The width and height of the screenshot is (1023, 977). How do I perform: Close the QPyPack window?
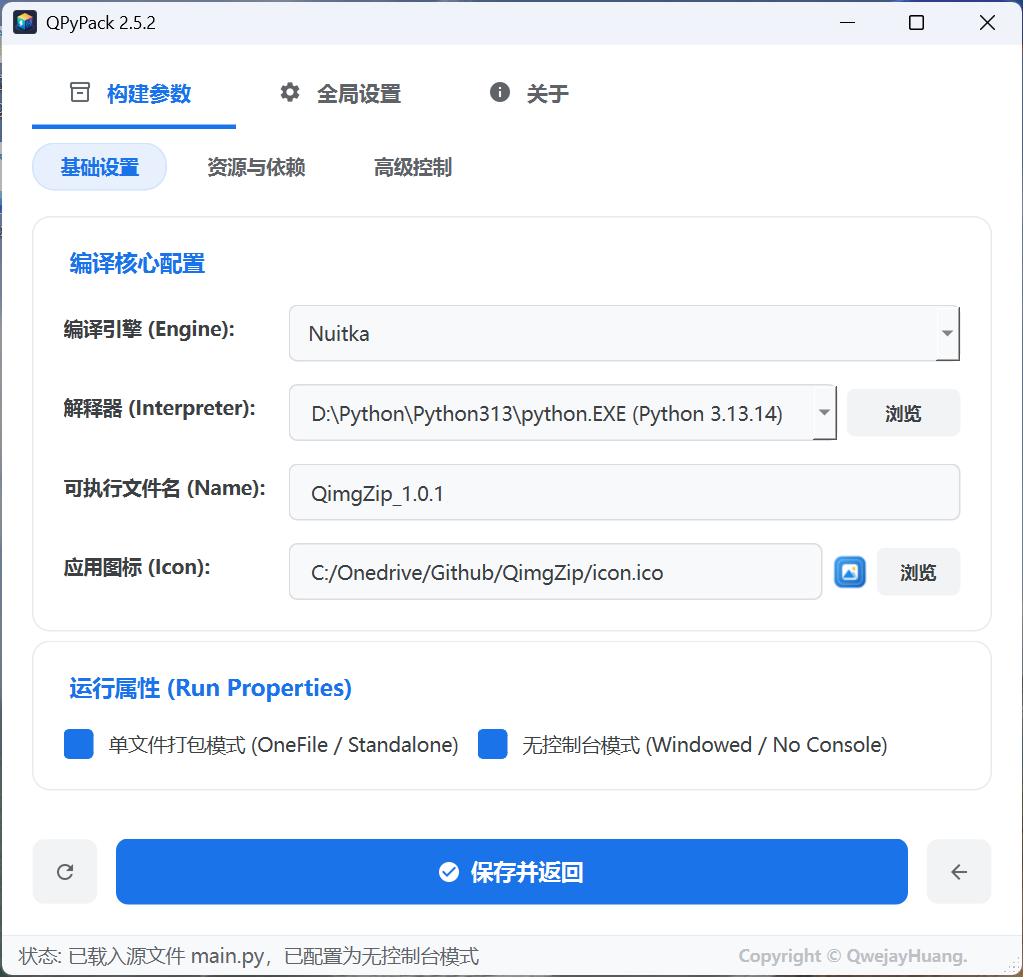click(x=987, y=23)
